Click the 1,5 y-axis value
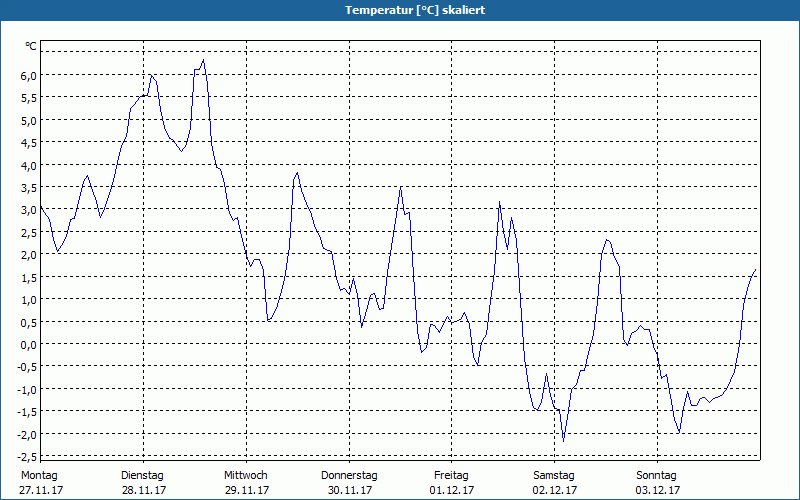This screenshot has height=500, width=800. pos(29,277)
